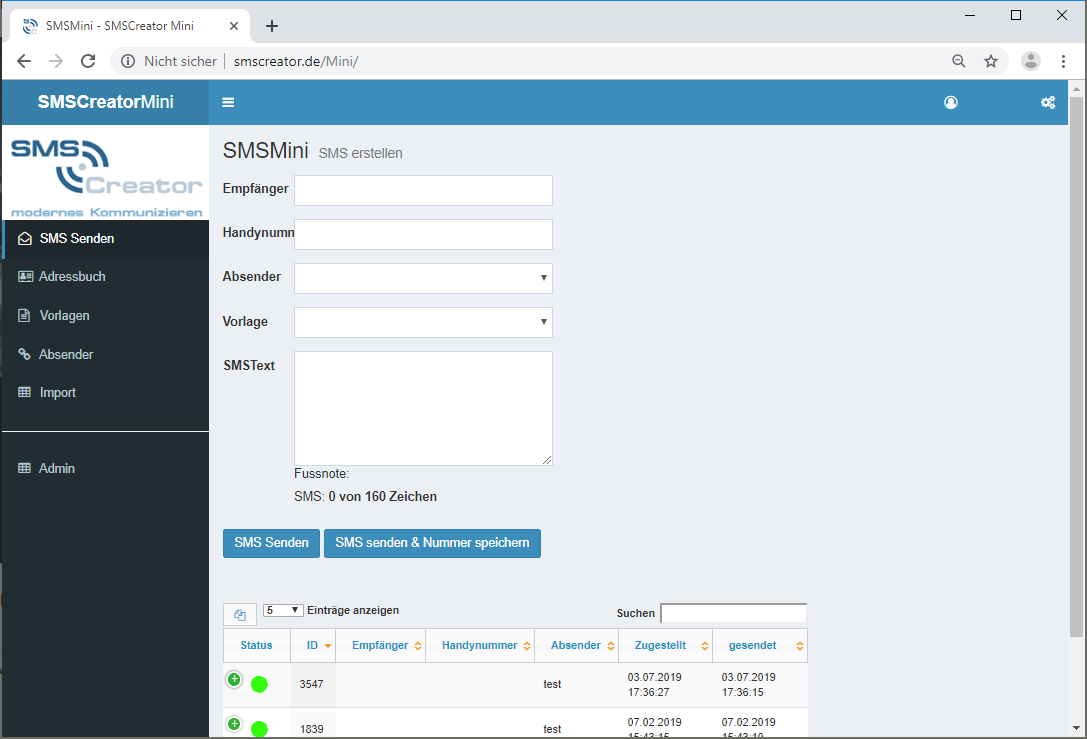
Task: Click inside the SMSText textarea
Action: tap(424, 408)
